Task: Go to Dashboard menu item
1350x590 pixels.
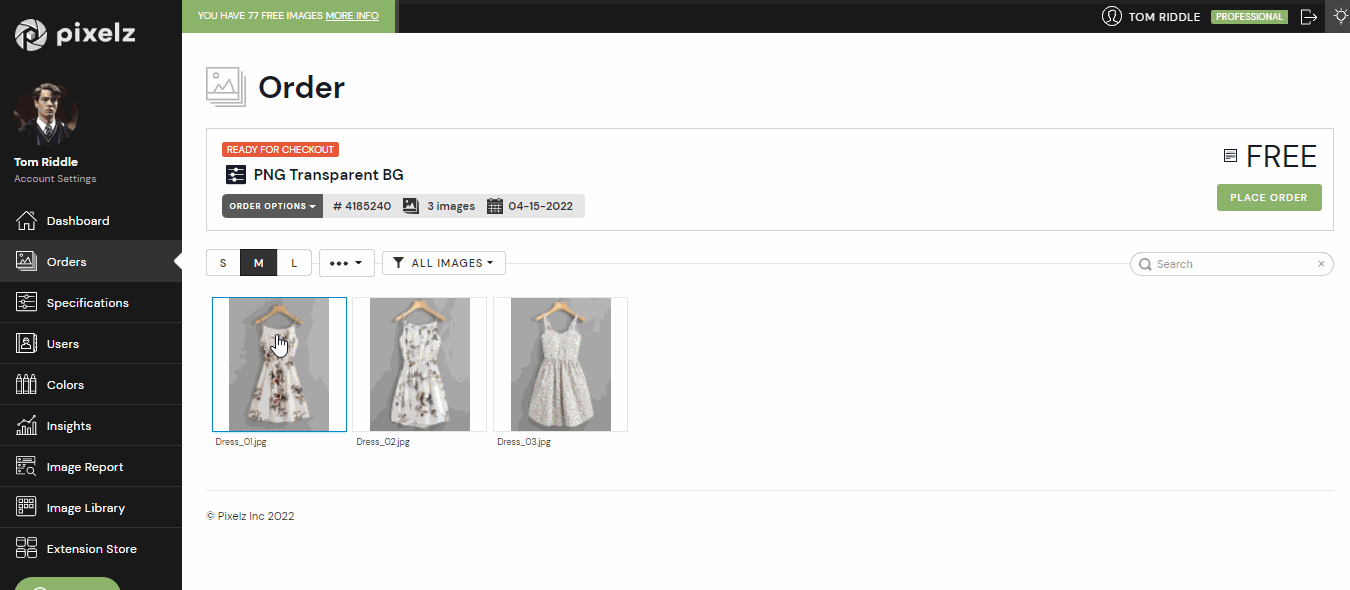Action: (91, 220)
